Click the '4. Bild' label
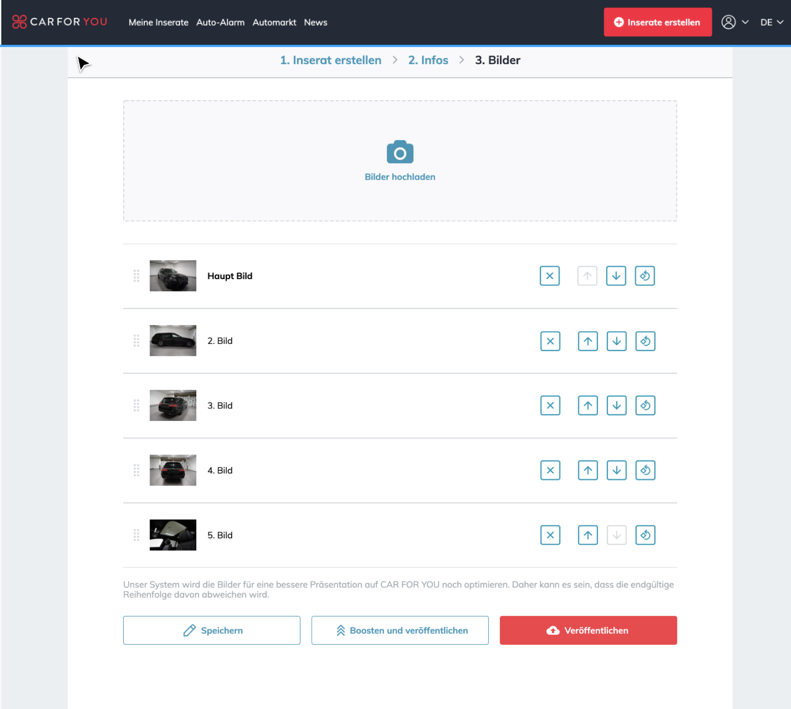 click(x=220, y=470)
